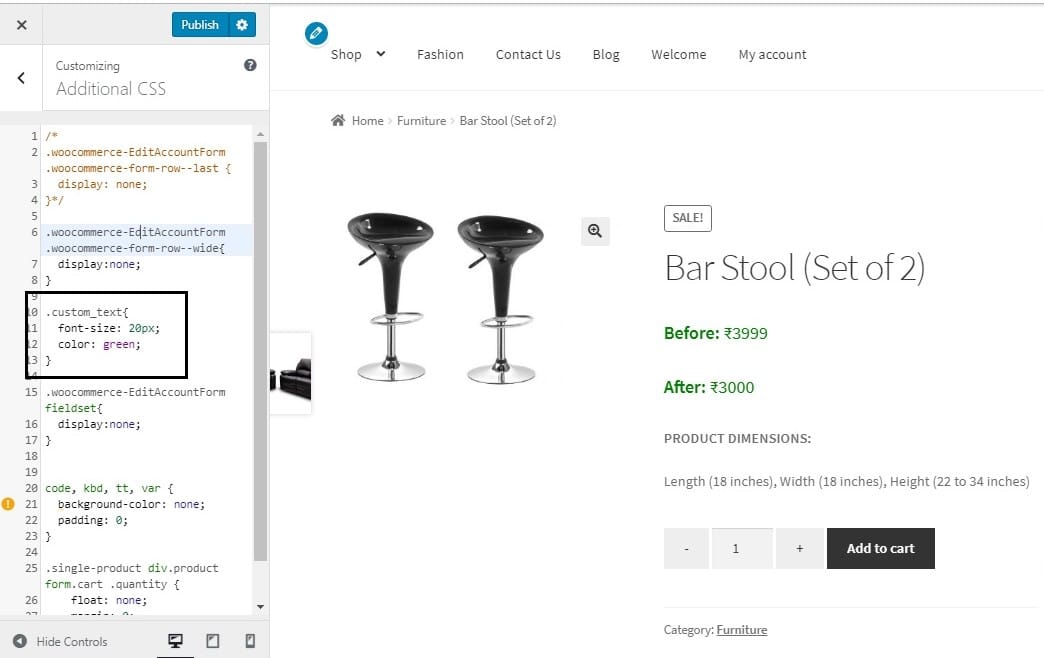Click the Publish button
Viewport: 1044px width, 658px height.
click(199, 24)
